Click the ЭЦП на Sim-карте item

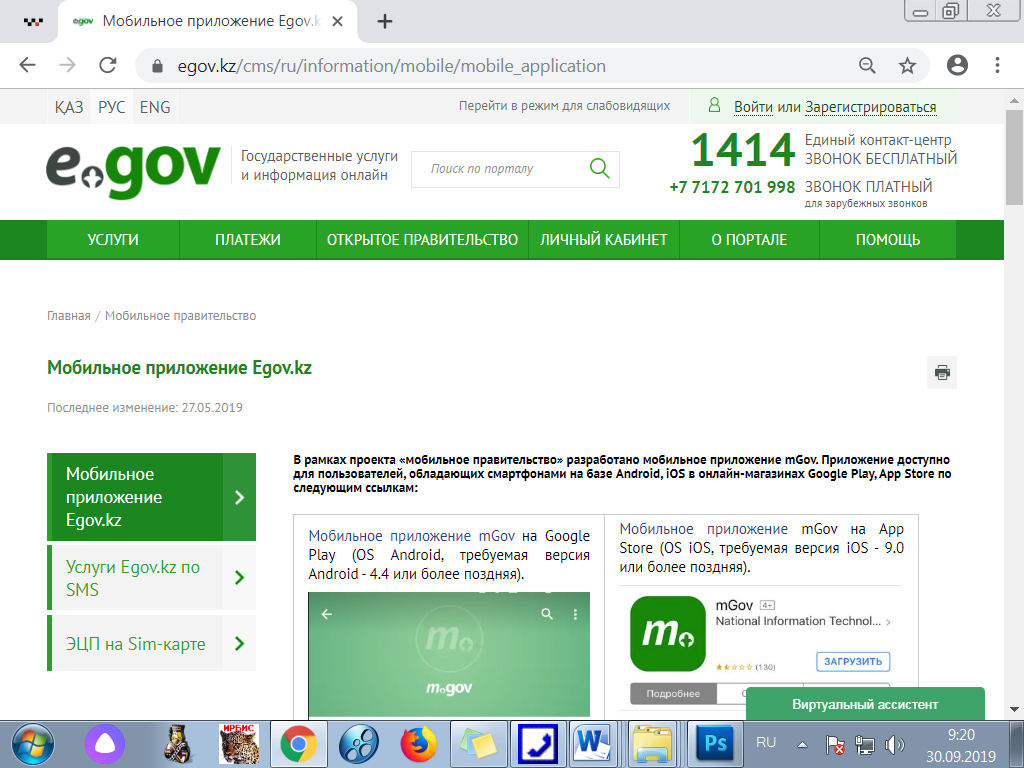[152, 643]
